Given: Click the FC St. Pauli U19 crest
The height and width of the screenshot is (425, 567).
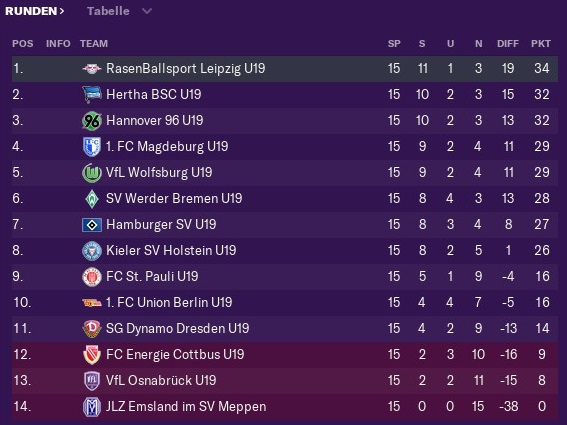Looking at the screenshot, I should coord(91,277).
